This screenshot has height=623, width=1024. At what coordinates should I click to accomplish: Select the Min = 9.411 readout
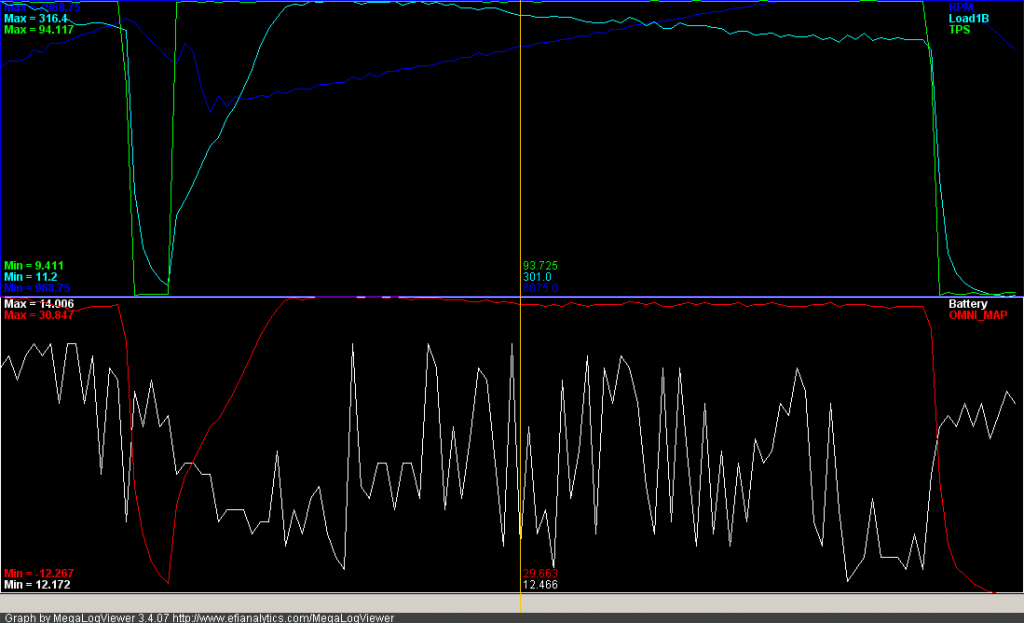[x=34, y=265]
